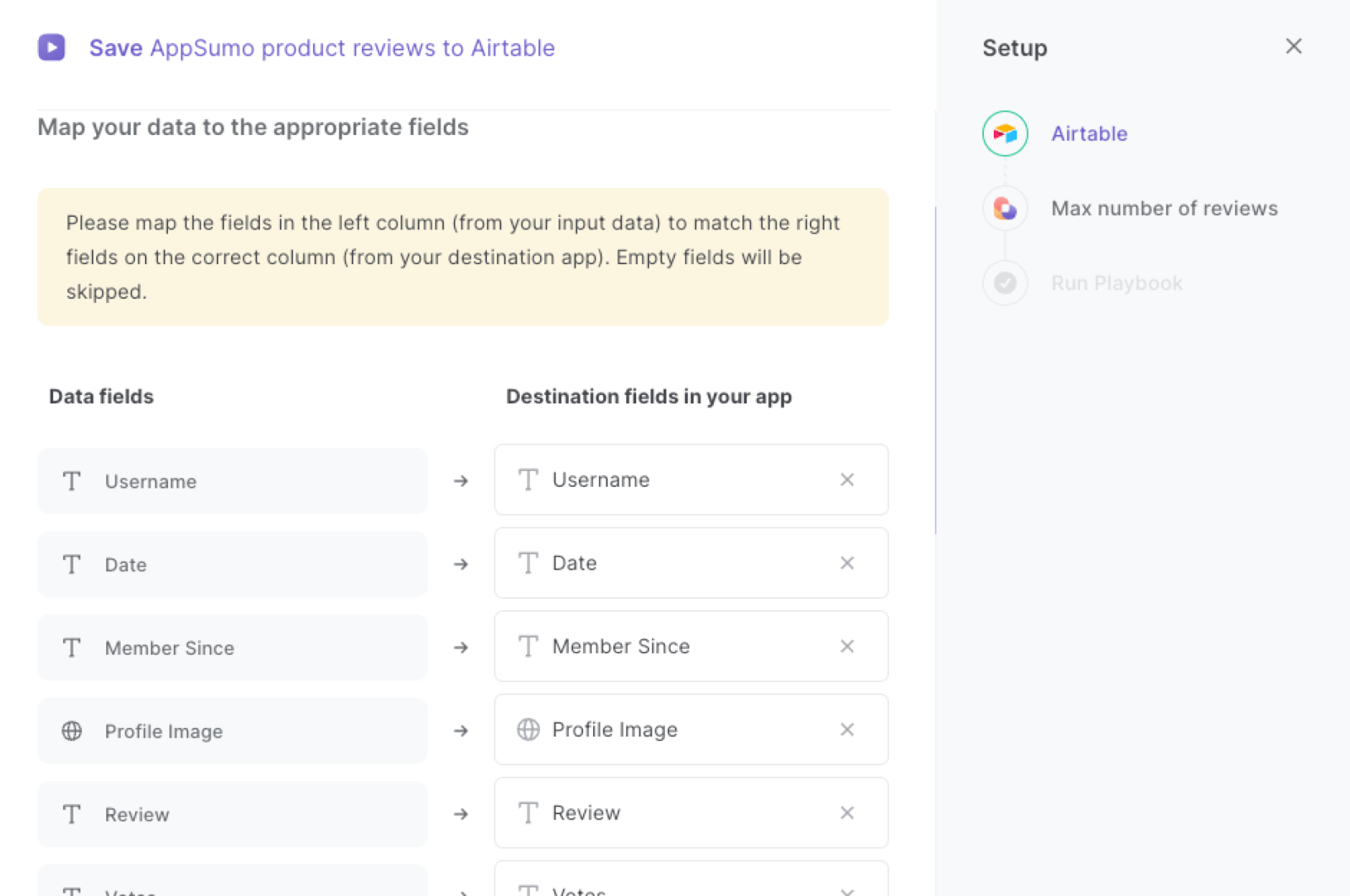Viewport: 1350px width, 896px height.
Task: Click the arrow between Member Since fields
Action: [461, 648]
